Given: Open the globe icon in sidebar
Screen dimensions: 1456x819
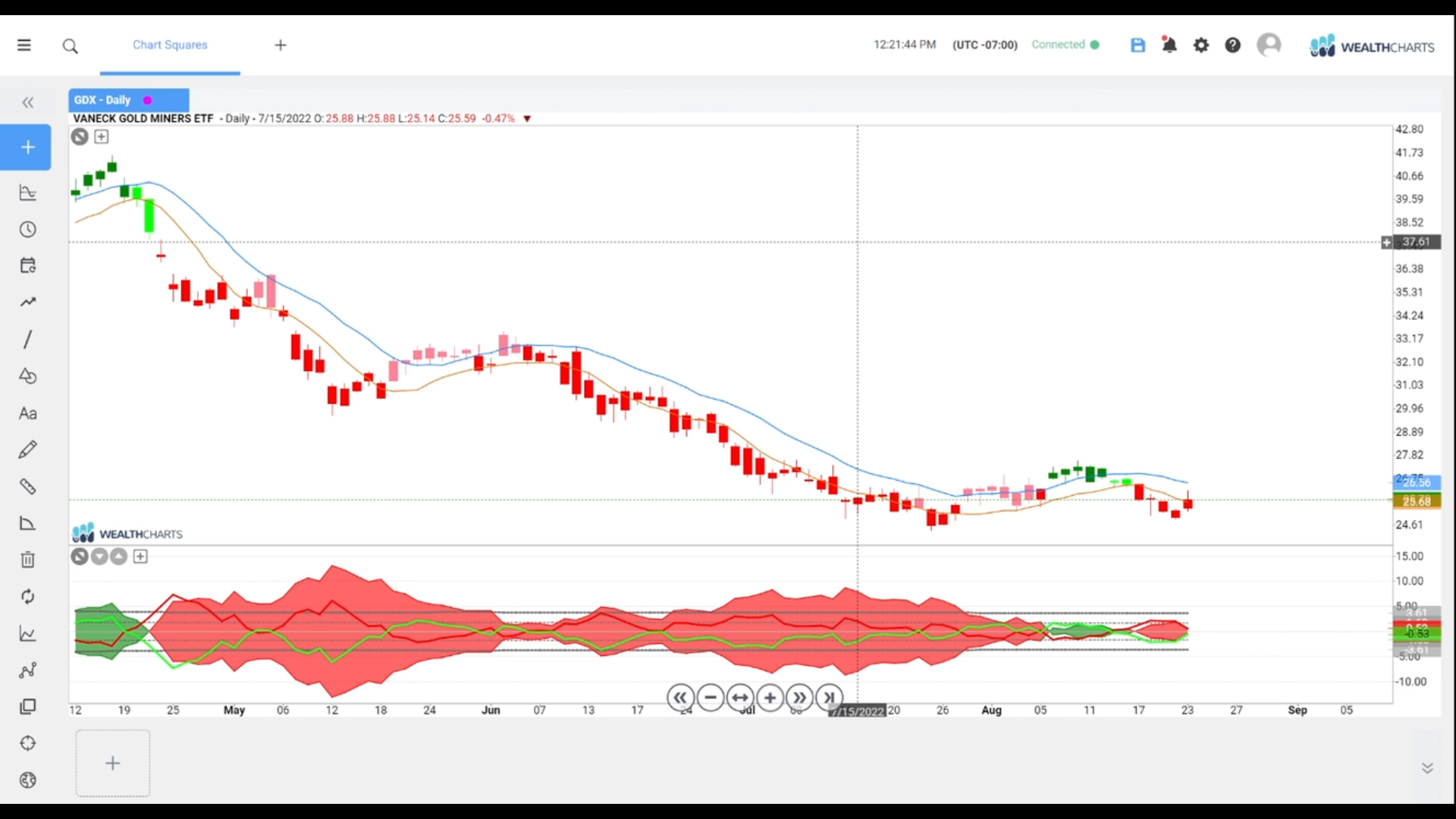Looking at the screenshot, I should point(28,780).
